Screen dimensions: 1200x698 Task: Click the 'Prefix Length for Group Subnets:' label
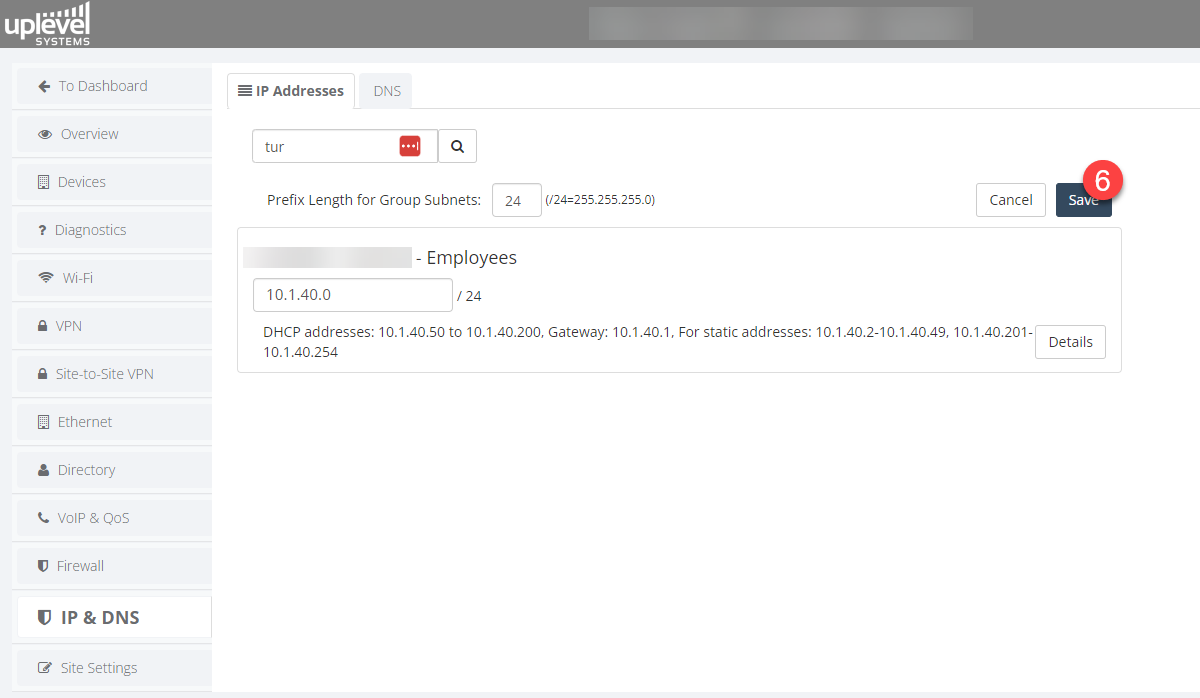[374, 200]
